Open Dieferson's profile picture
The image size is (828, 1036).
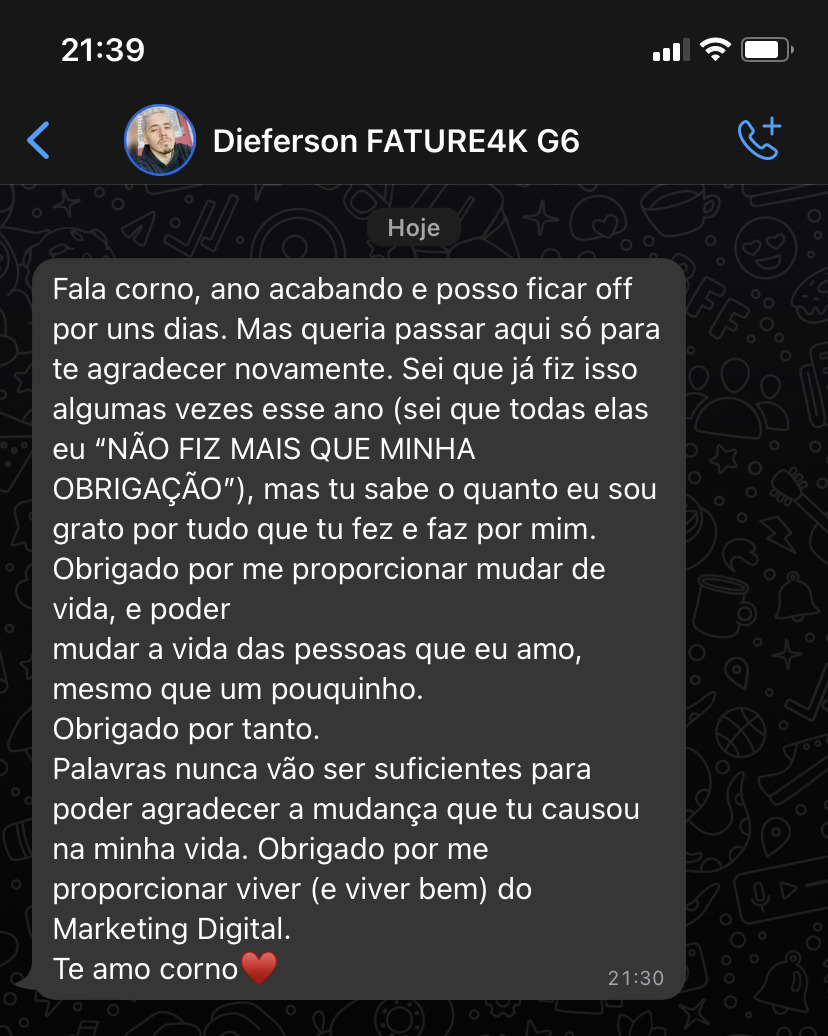tap(160, 140)
